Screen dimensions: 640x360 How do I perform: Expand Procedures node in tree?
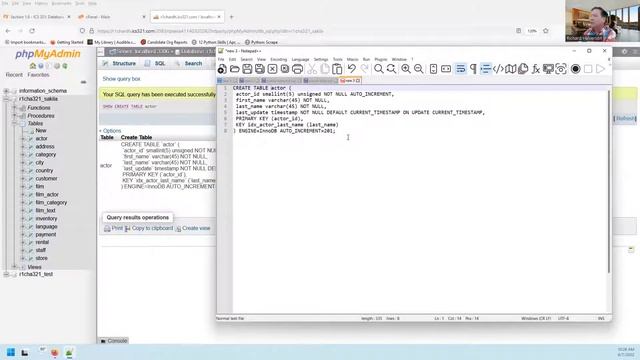(15, 116)
